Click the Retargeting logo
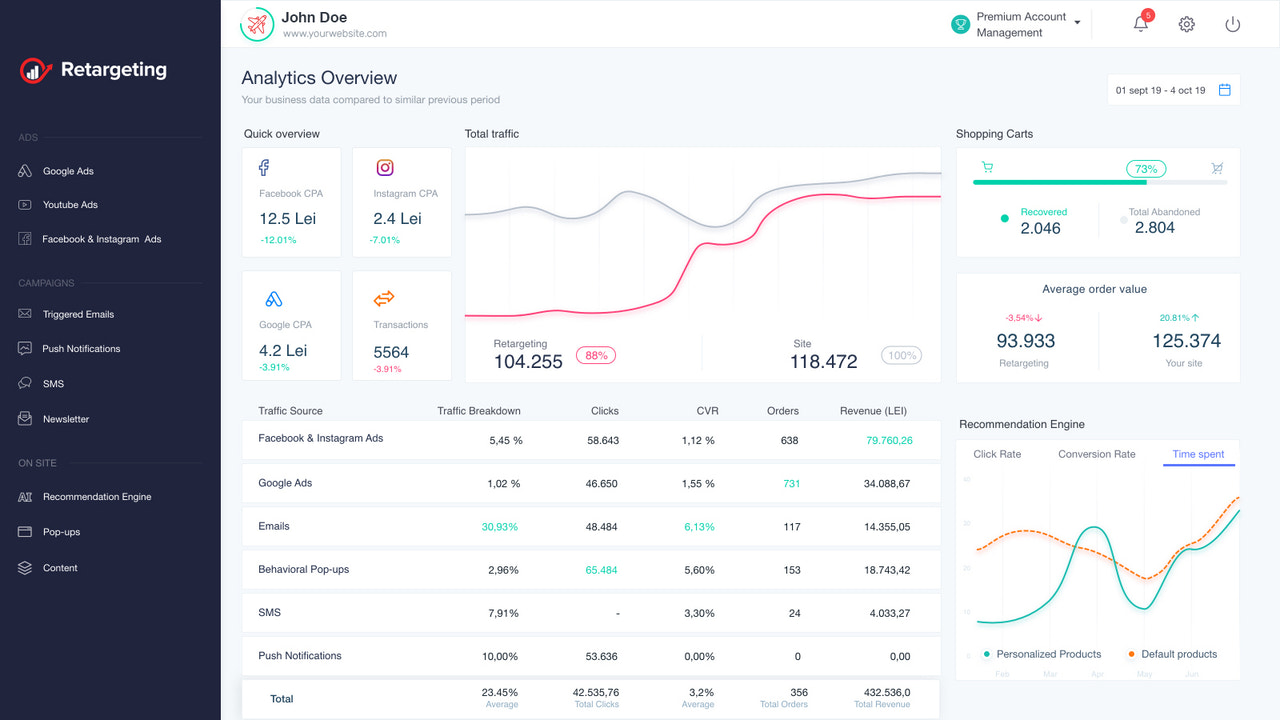Screen dimensions: 1280x720 [91, 70]
